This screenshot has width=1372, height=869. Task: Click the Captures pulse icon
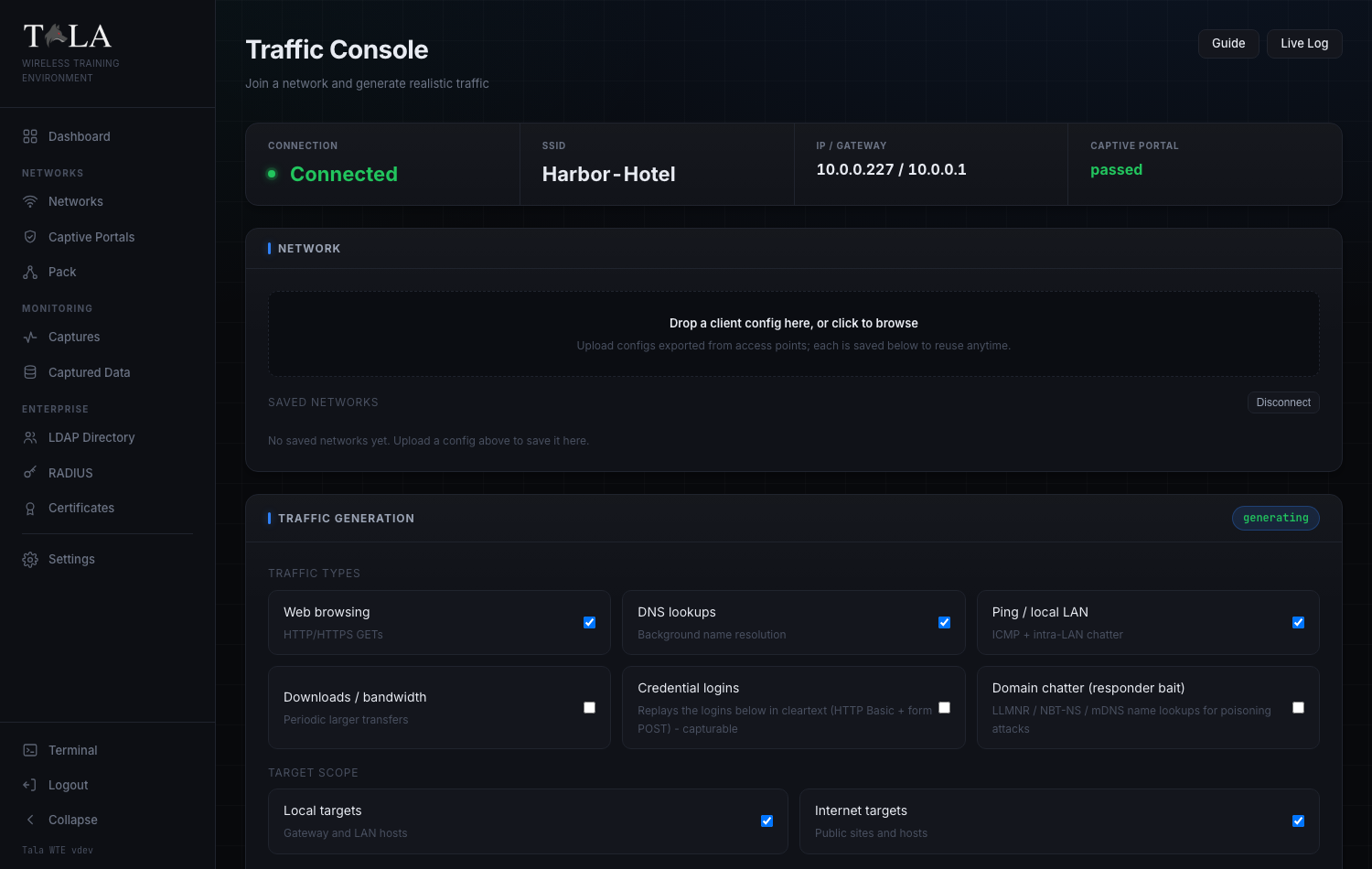(x=30, y=337)
